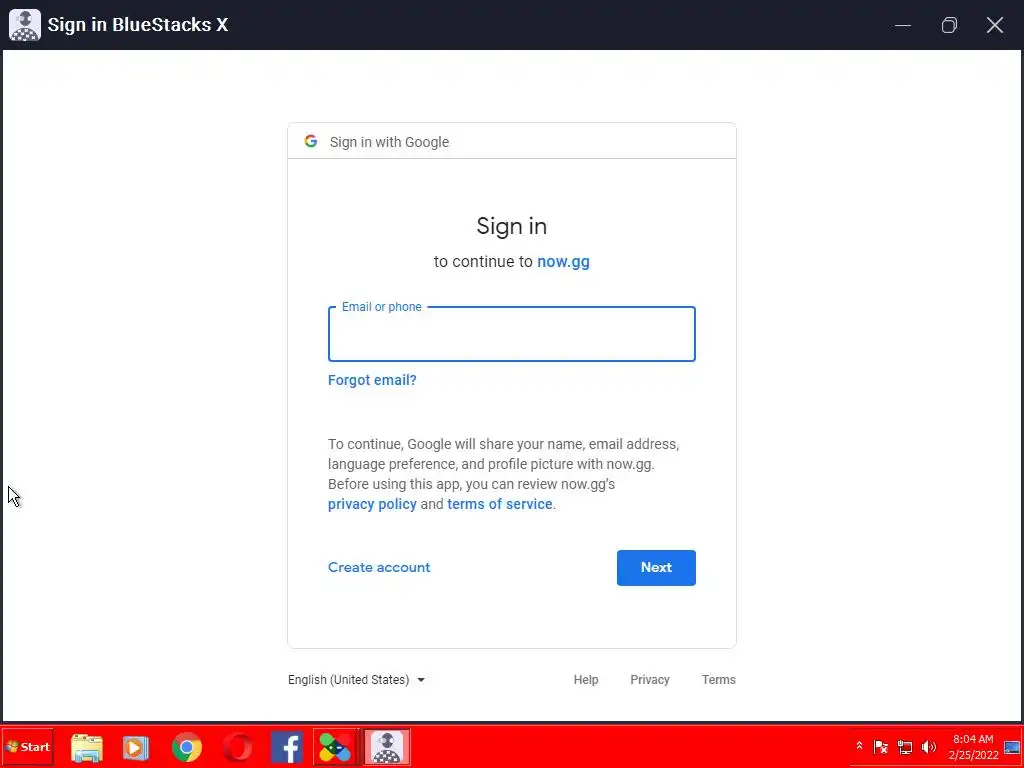Click the taskbar clock showing 8:04 AM
This screenshot has width=1024, height=768.
(973, 747)
